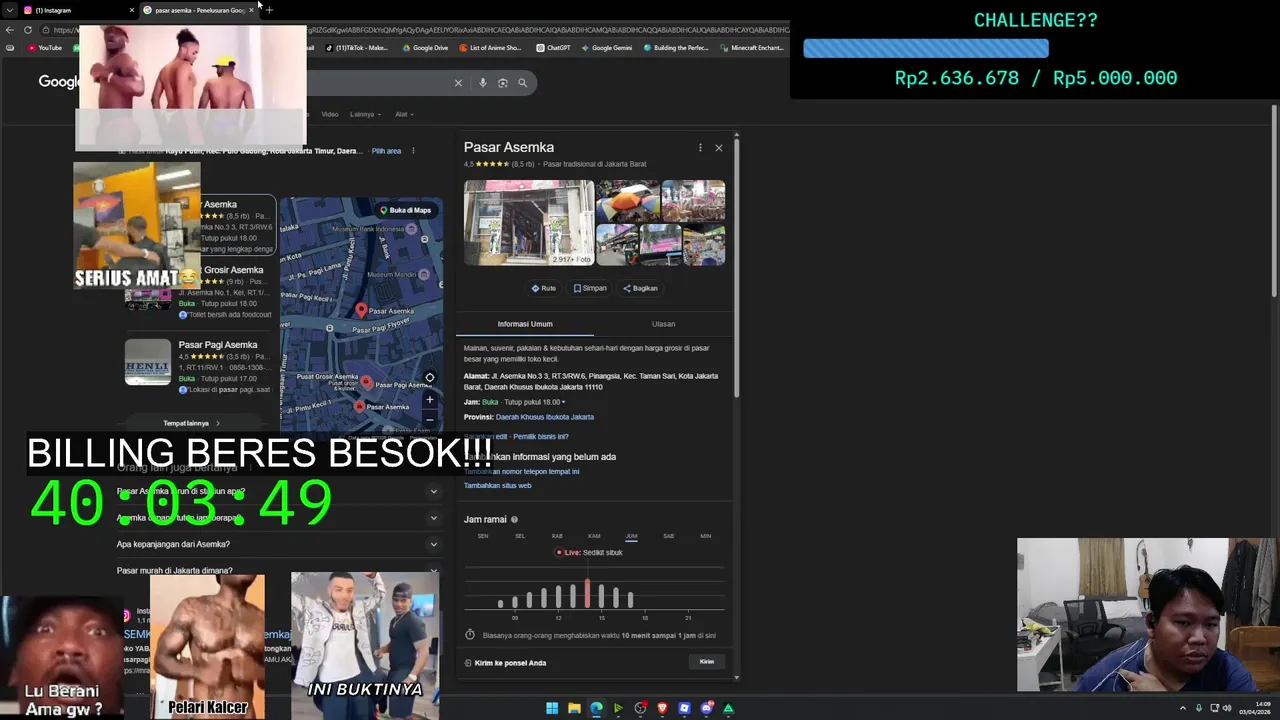Click the live red busy-hours bar

point(587,594)
